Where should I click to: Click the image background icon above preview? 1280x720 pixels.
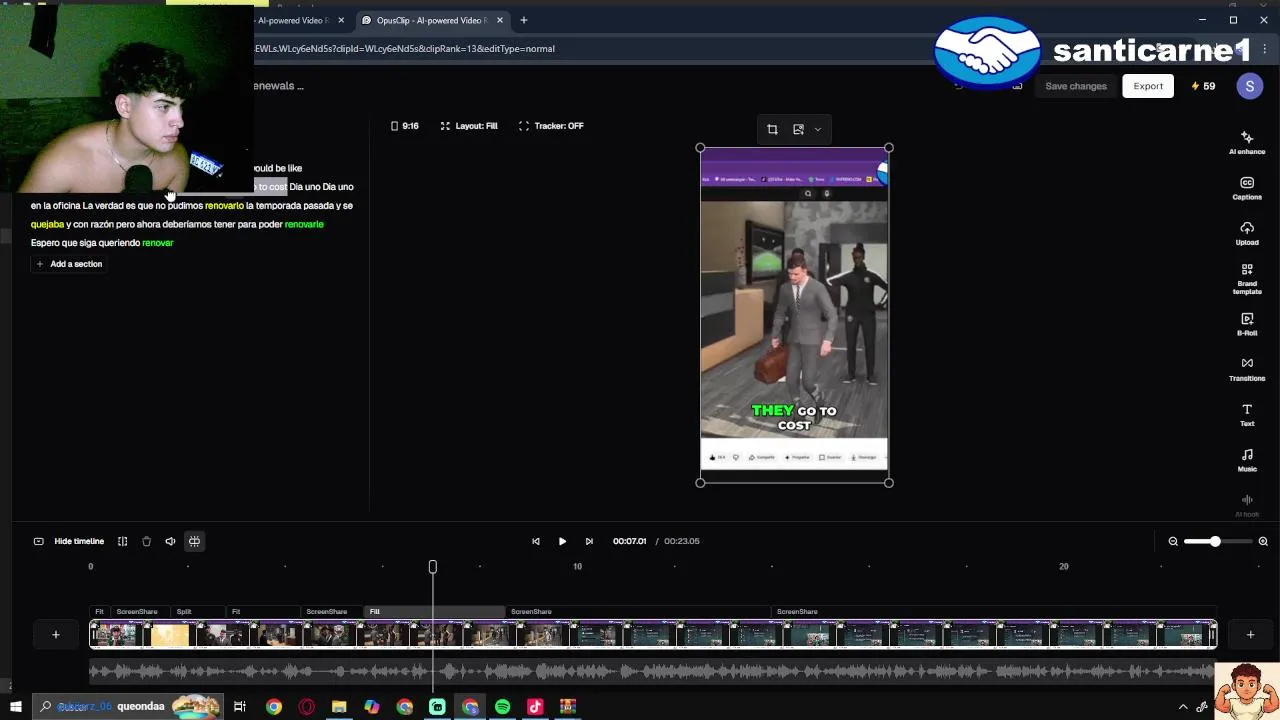[x=798, y=129]
